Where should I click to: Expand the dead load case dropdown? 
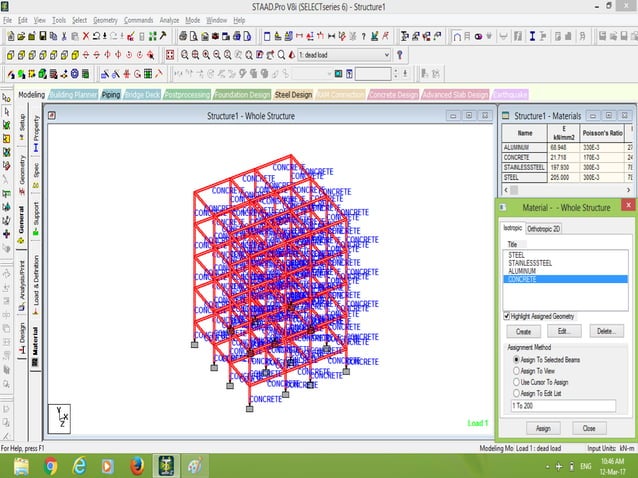[385, 55]
